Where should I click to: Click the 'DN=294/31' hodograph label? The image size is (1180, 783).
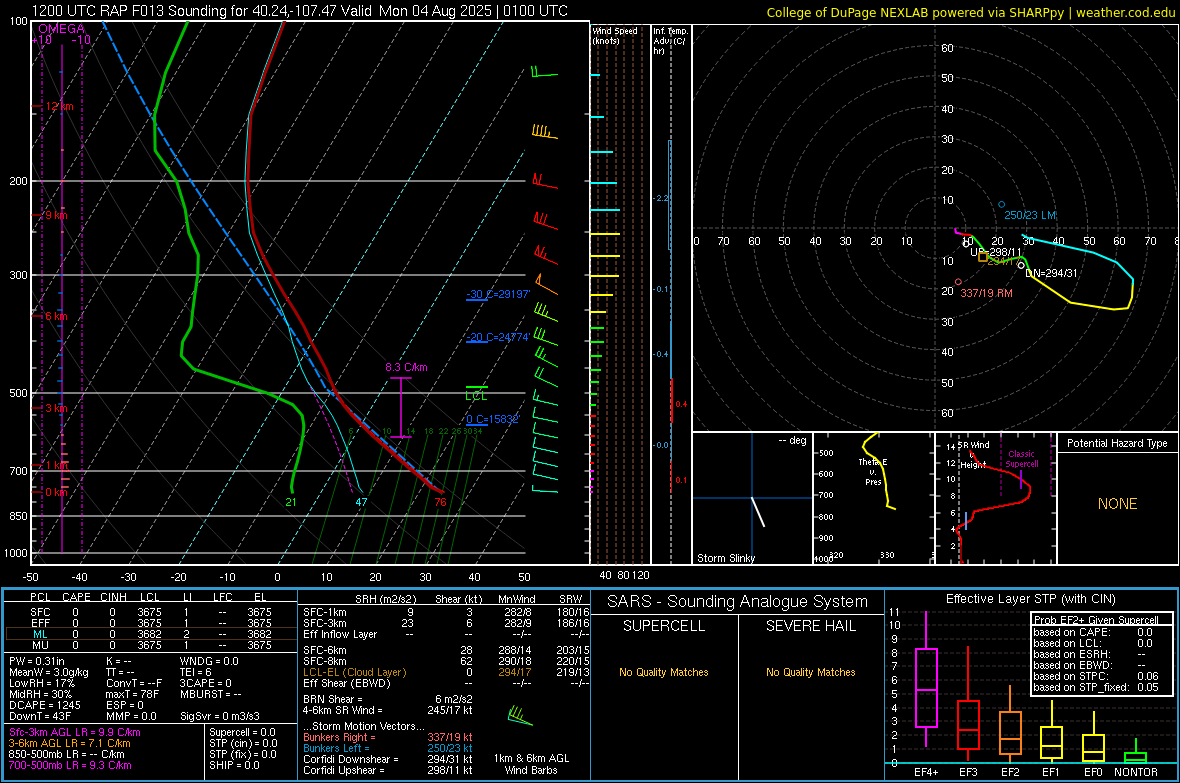point(1051,273)
